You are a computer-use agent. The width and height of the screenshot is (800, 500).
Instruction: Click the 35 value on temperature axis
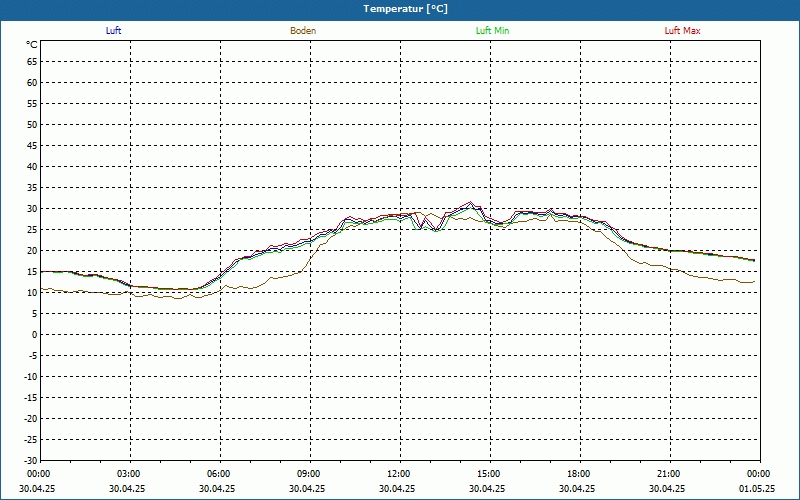point(32,188)
